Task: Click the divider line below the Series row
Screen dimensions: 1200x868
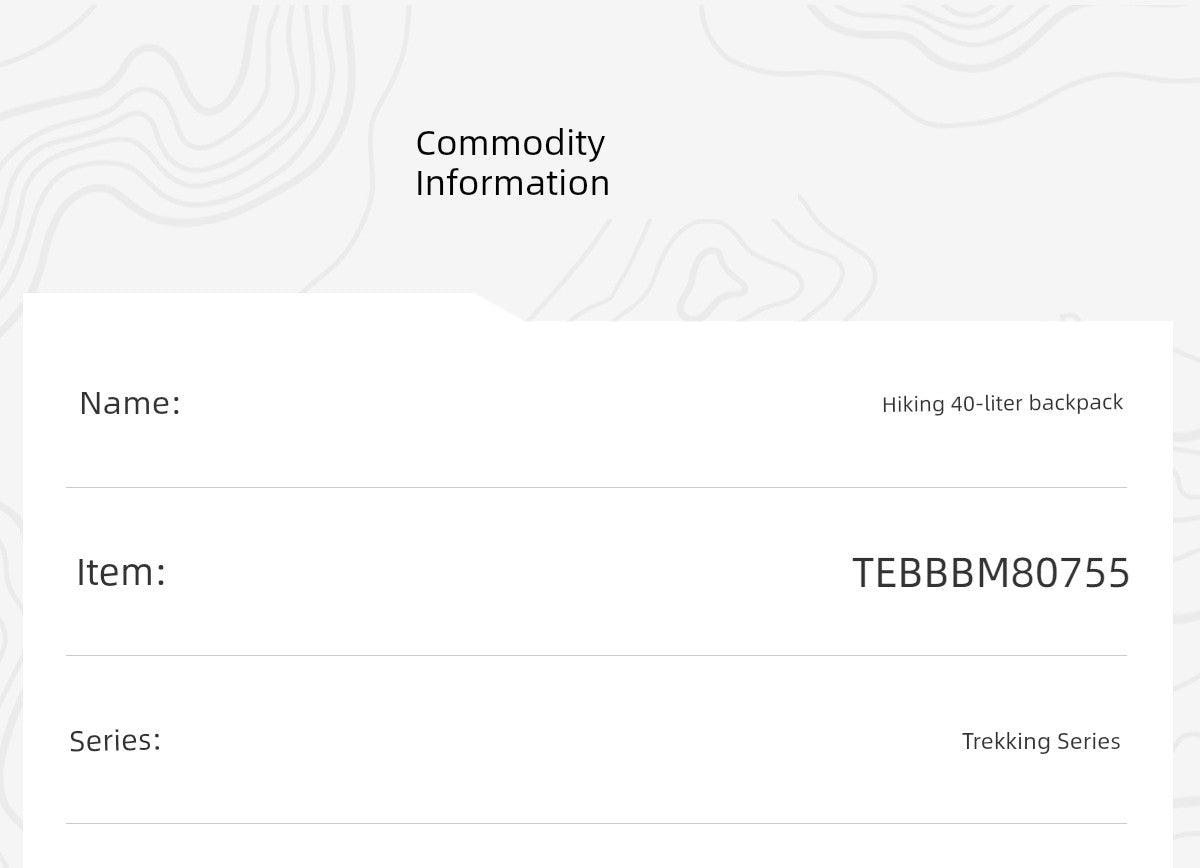Action: (596, 824)
